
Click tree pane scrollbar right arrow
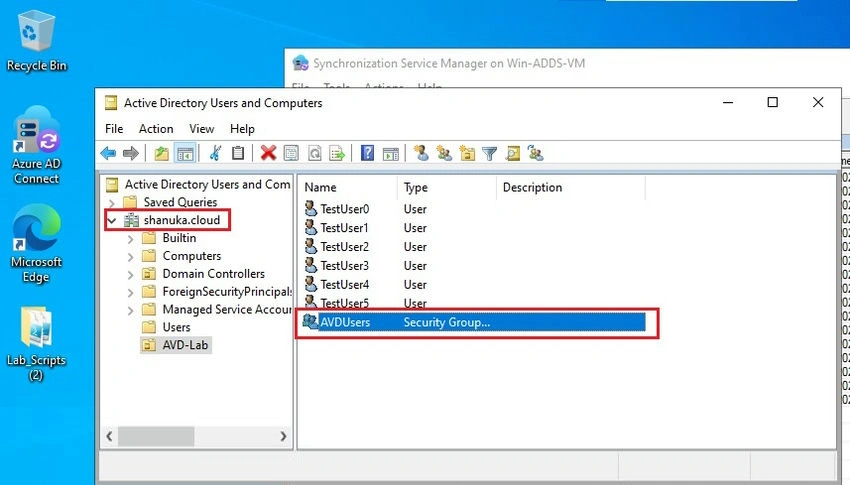(283, 436)
